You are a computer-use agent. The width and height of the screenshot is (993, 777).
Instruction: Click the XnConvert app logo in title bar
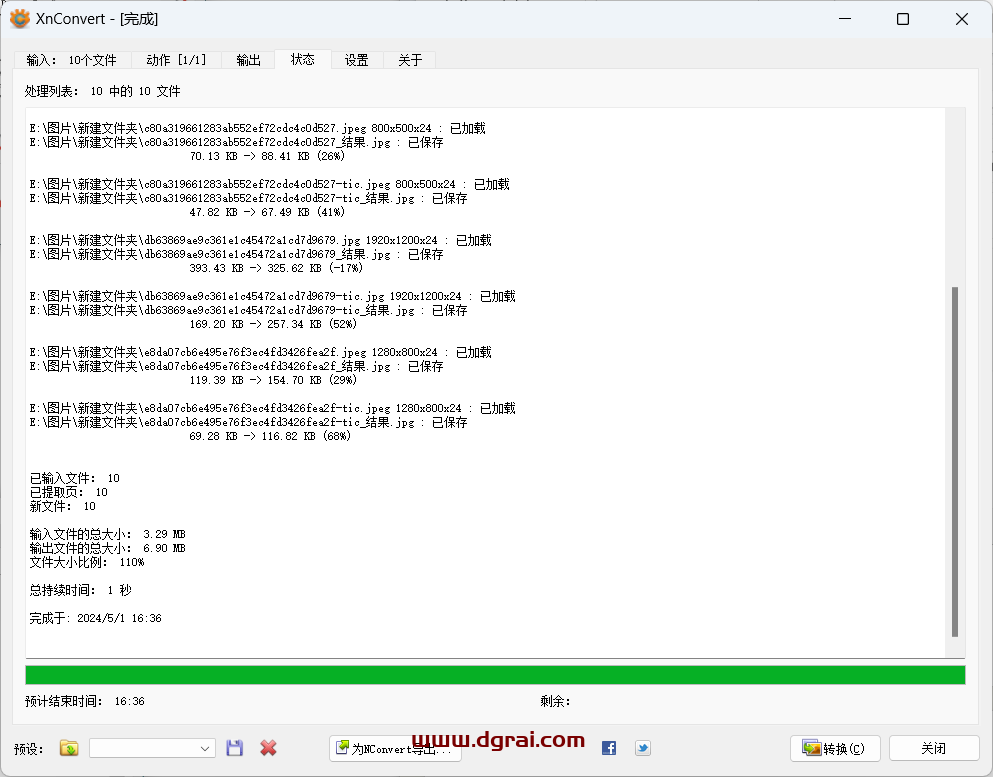20,19
